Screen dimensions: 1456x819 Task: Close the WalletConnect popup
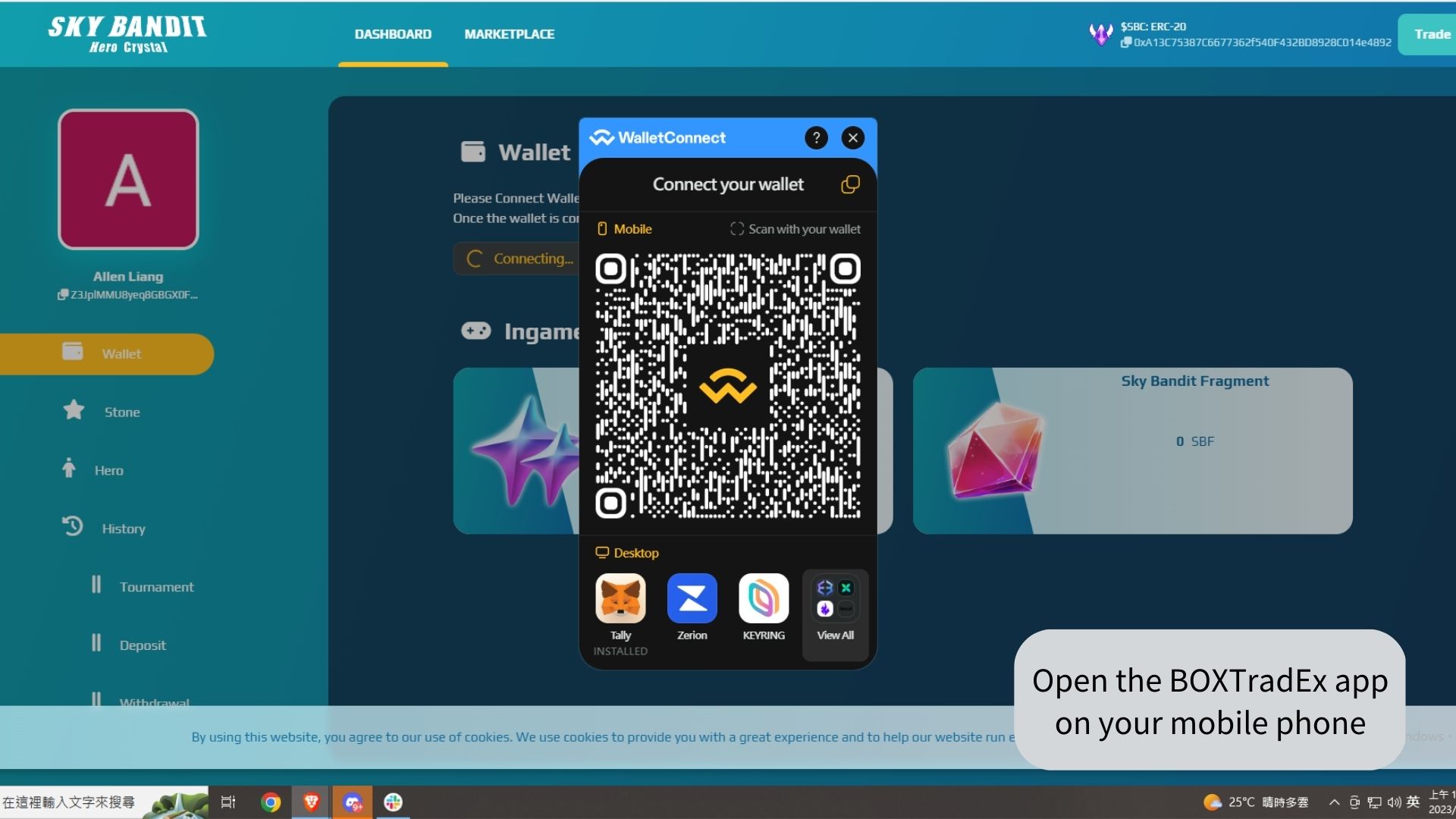coord(853,138)
